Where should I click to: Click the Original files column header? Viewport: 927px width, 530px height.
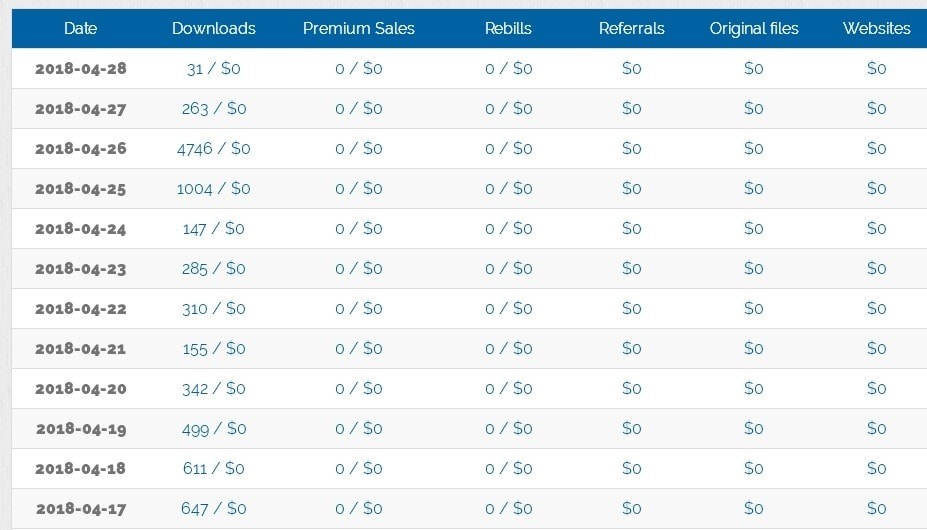(x=754, y=28)
